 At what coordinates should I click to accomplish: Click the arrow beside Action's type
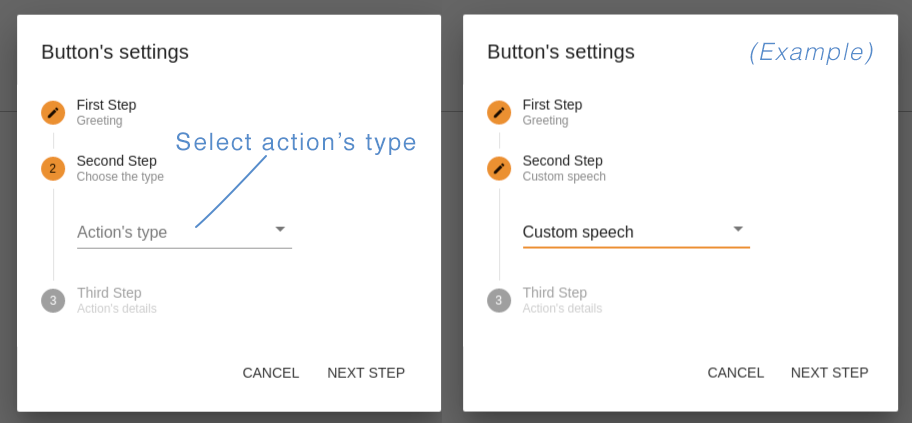(281, 229)
